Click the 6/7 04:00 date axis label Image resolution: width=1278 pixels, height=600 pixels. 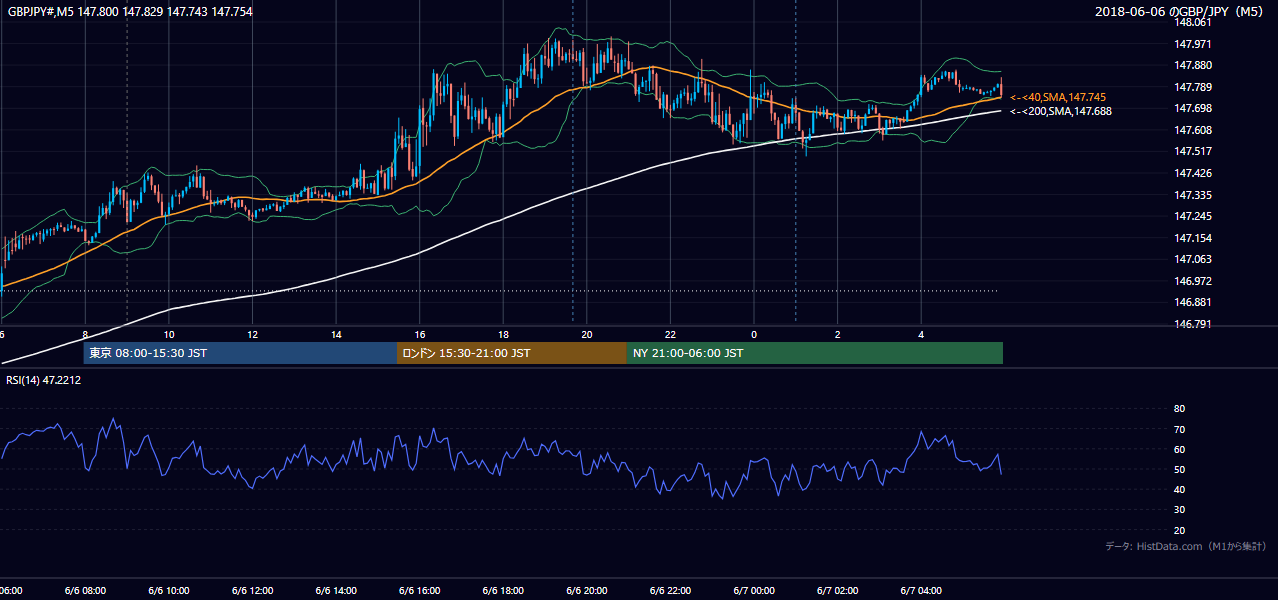pos(921,591)
